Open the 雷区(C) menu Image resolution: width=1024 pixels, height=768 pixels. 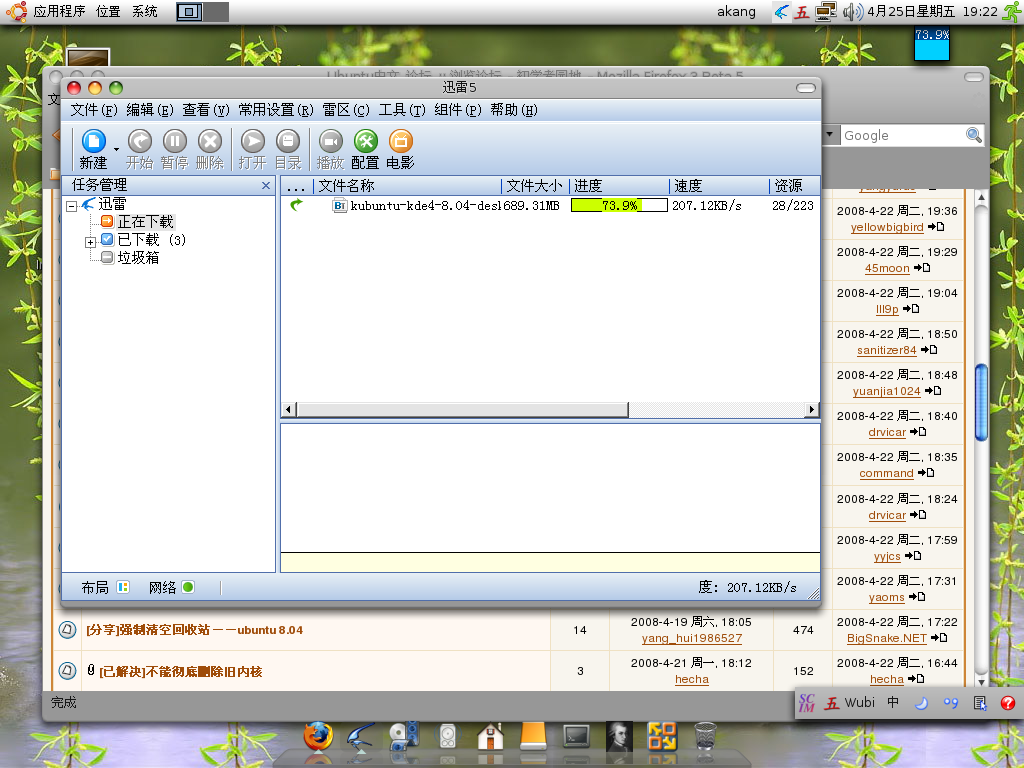345,110
